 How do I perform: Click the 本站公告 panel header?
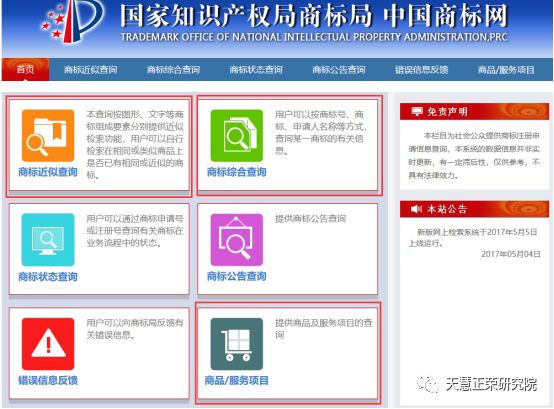475,209
